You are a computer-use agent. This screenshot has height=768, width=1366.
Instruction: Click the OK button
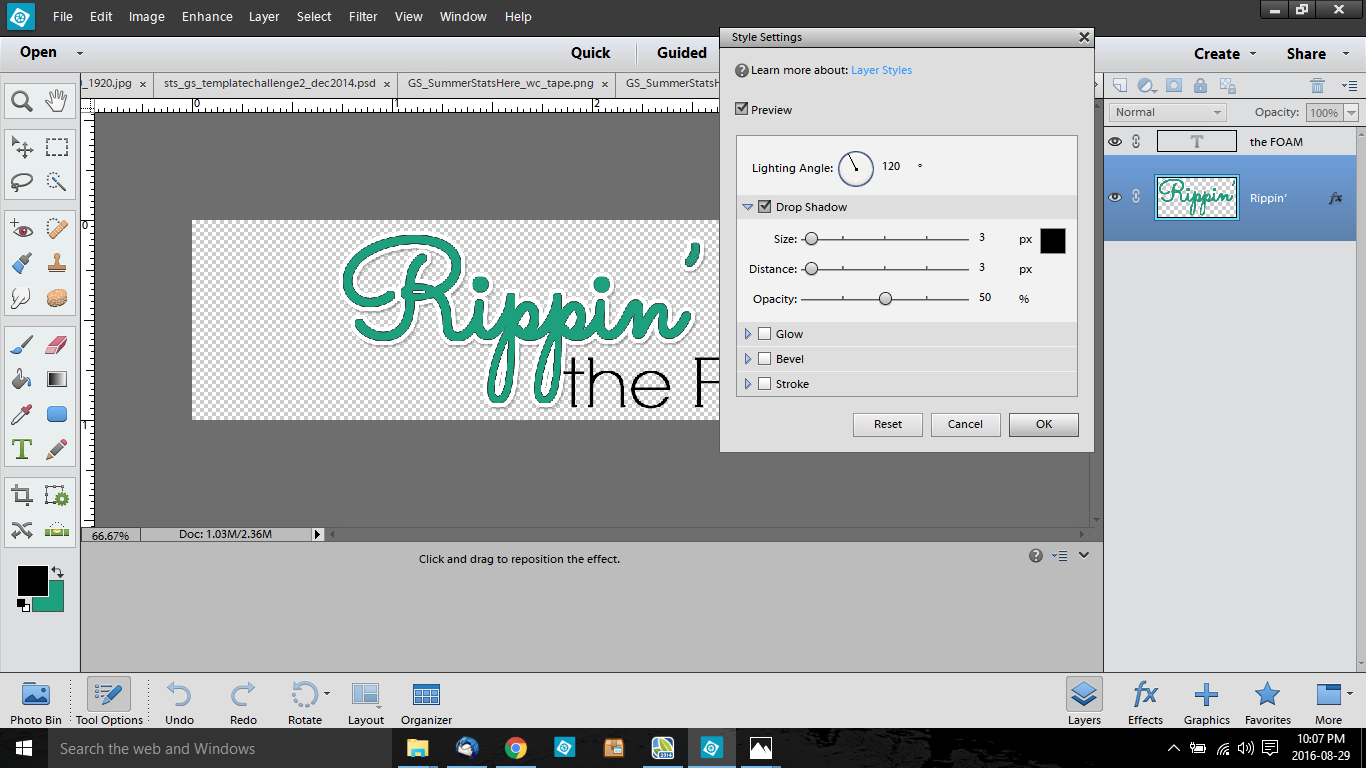click(x=1043, y=424)
